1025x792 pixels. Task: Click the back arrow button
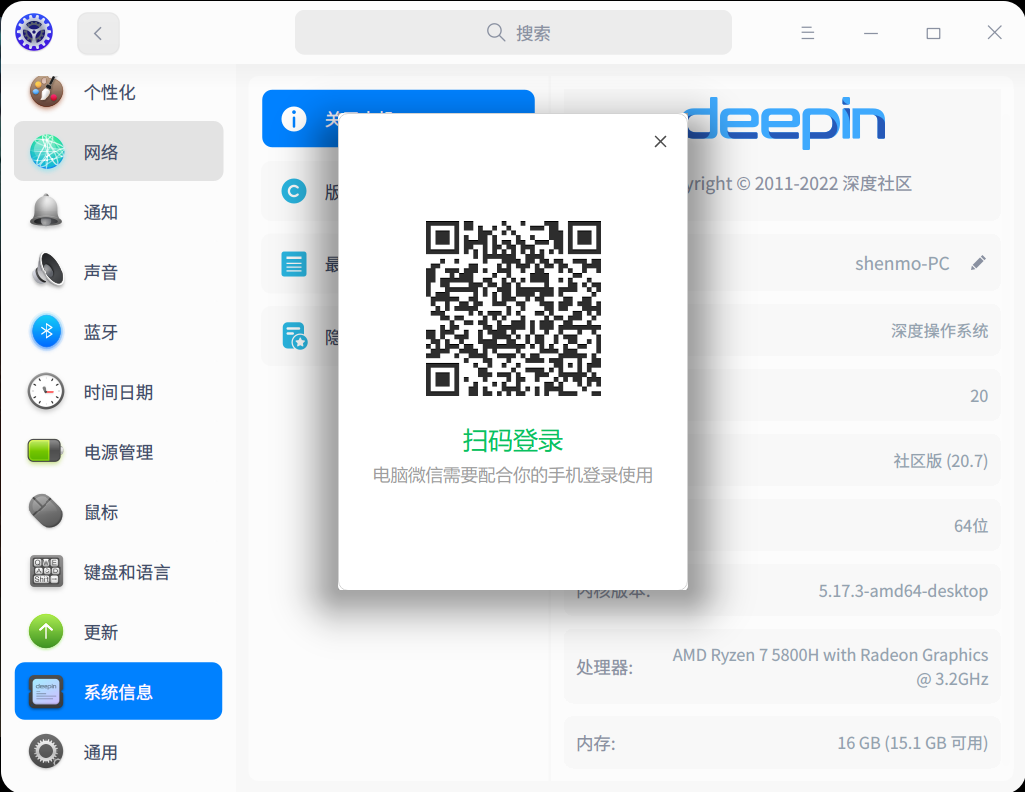pos(97,32)
